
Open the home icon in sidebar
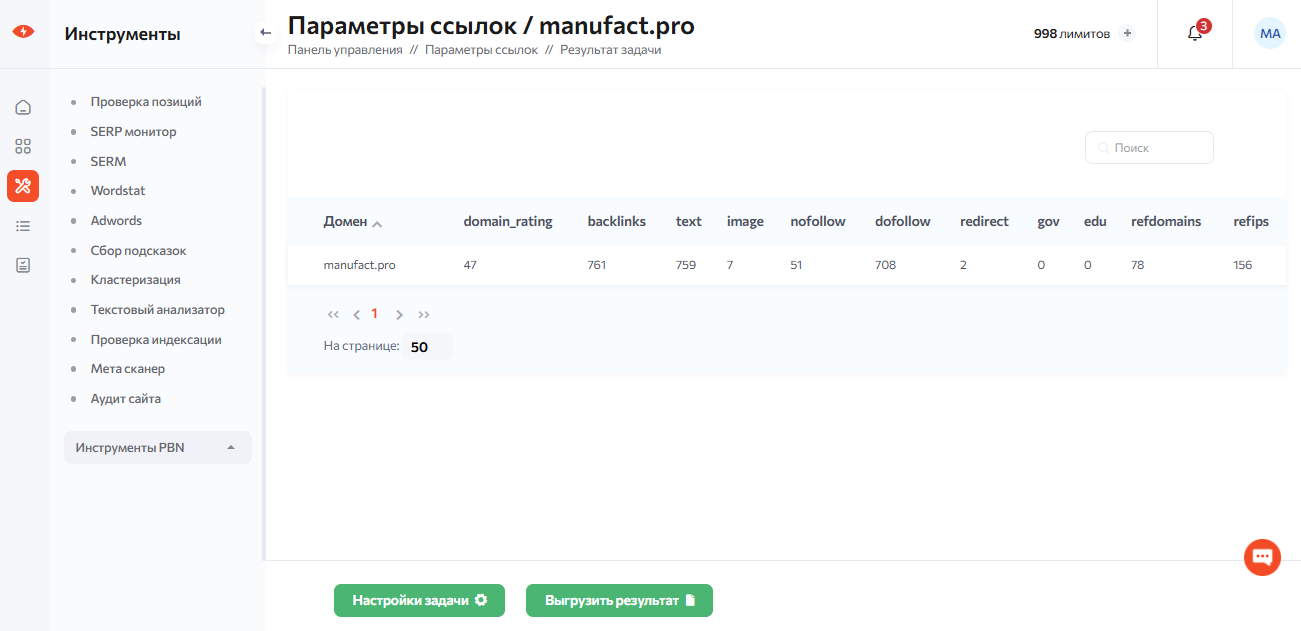click(x=23, y=107)
